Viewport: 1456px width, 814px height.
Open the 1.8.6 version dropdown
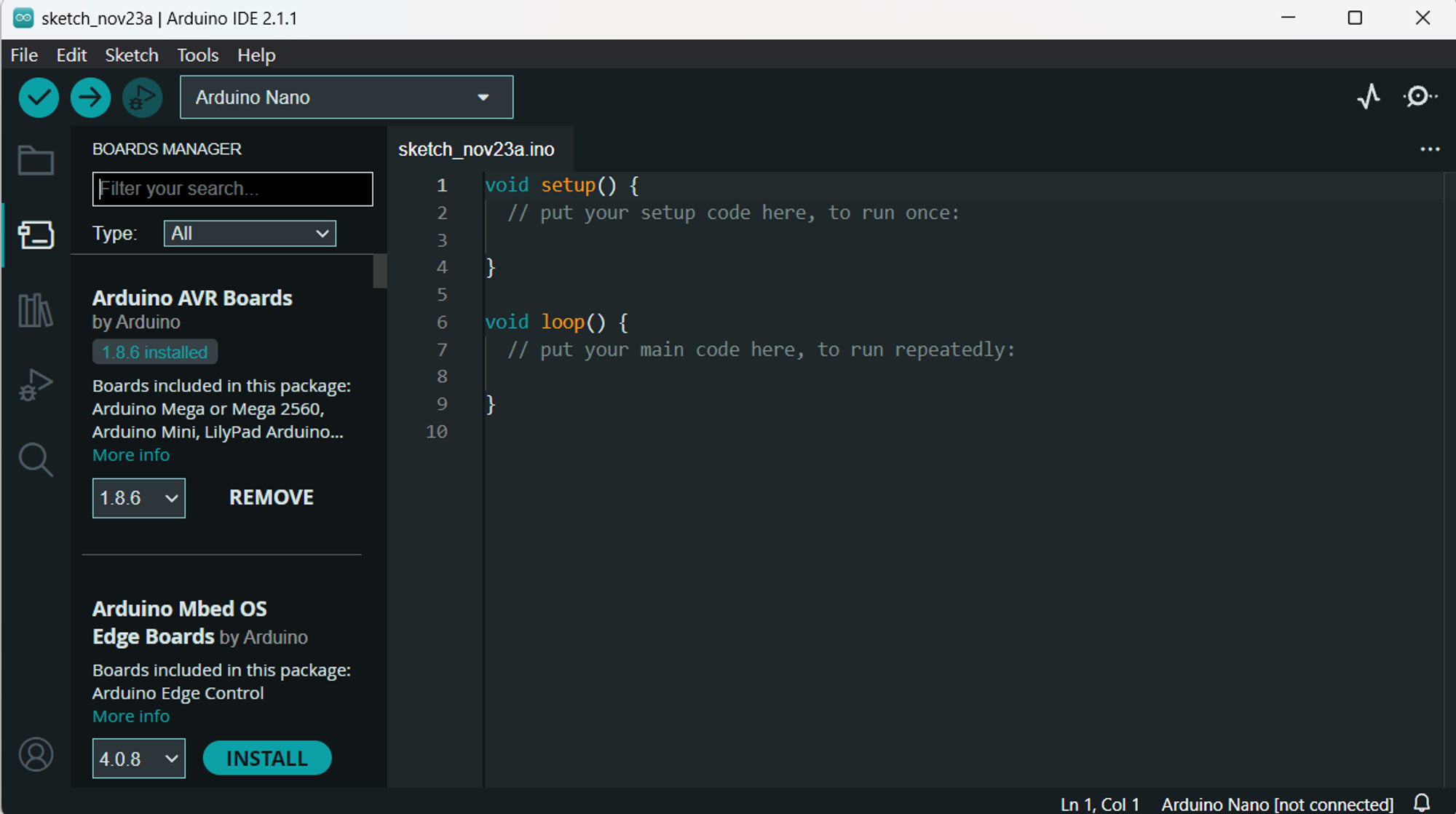(138, 498)
